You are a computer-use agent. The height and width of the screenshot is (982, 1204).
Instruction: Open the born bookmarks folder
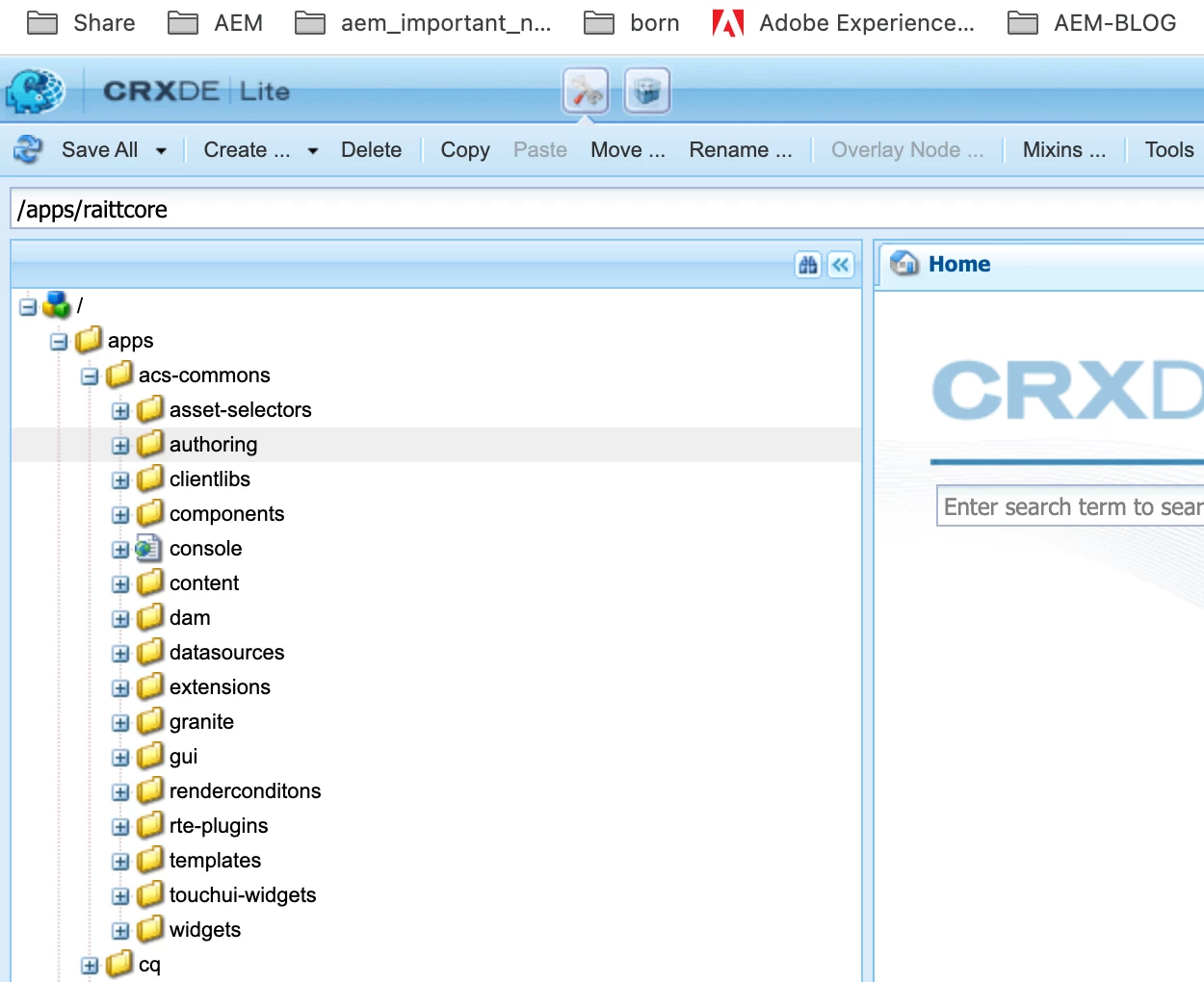click(632, 23)
